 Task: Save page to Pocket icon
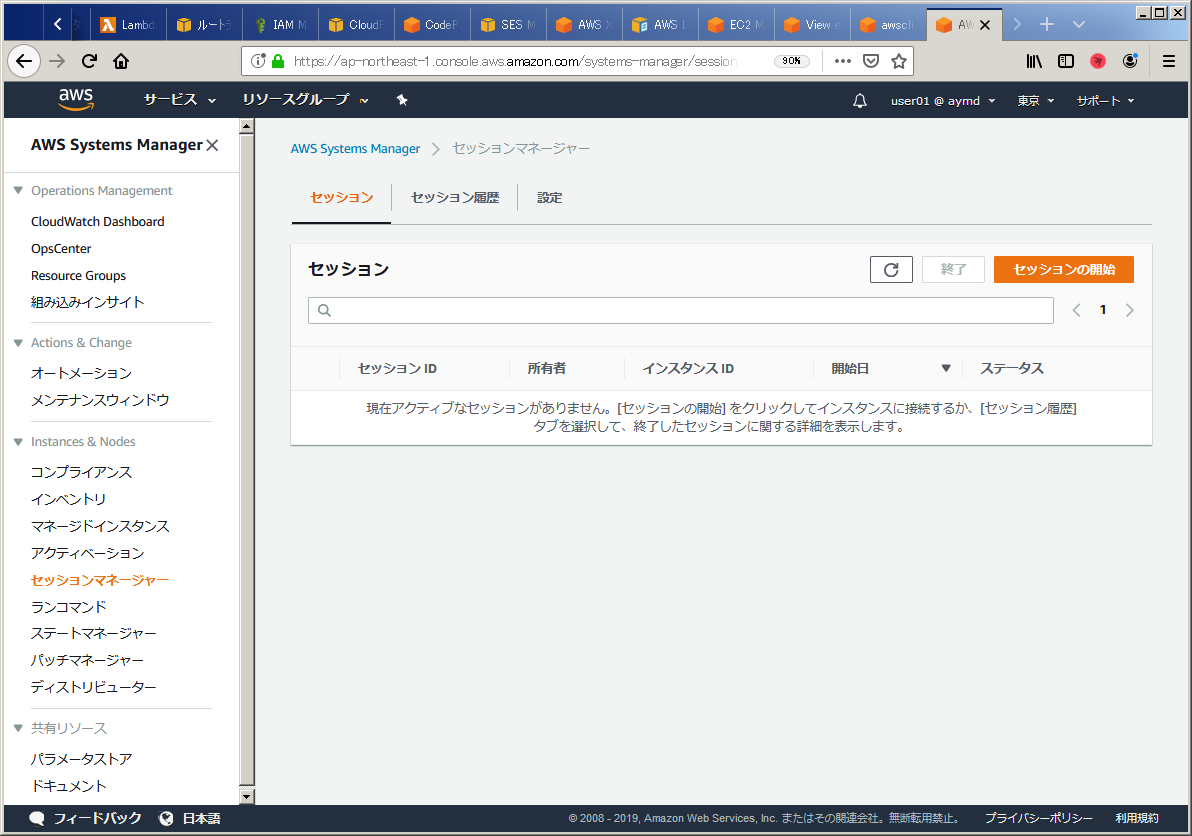coord(871,62)
